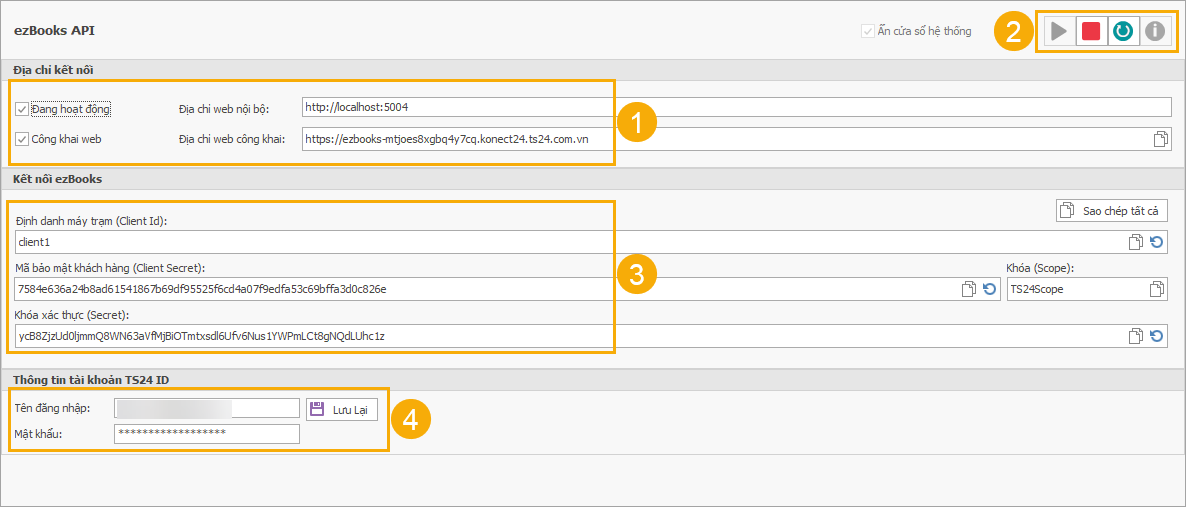Viewport: 1186px width, 507px height.
Task: Regenerate the Secret authentication key
Action: pos(1157,336)
